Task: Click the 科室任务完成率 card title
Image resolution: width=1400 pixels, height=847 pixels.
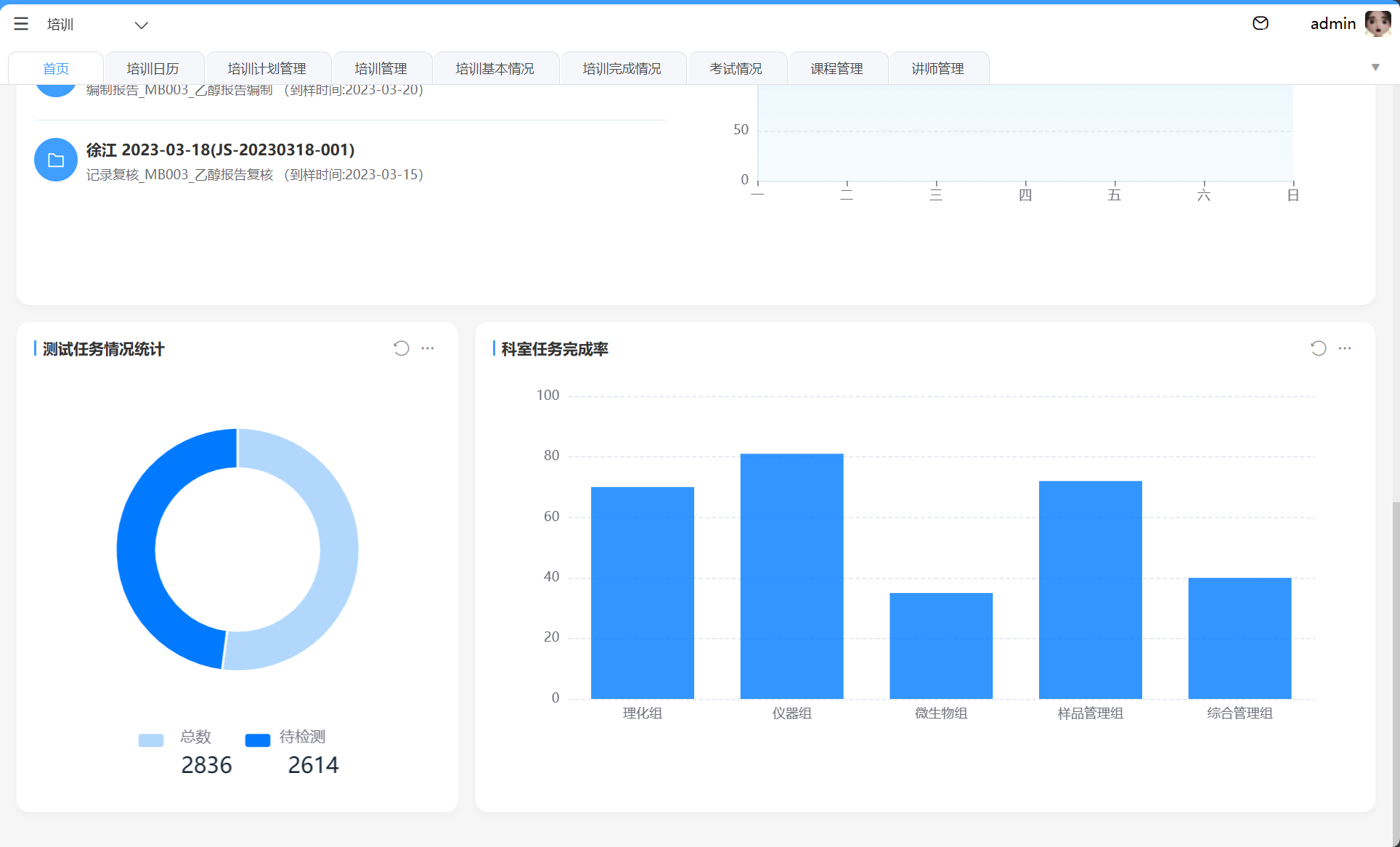Action: click(x=555, y=349)
